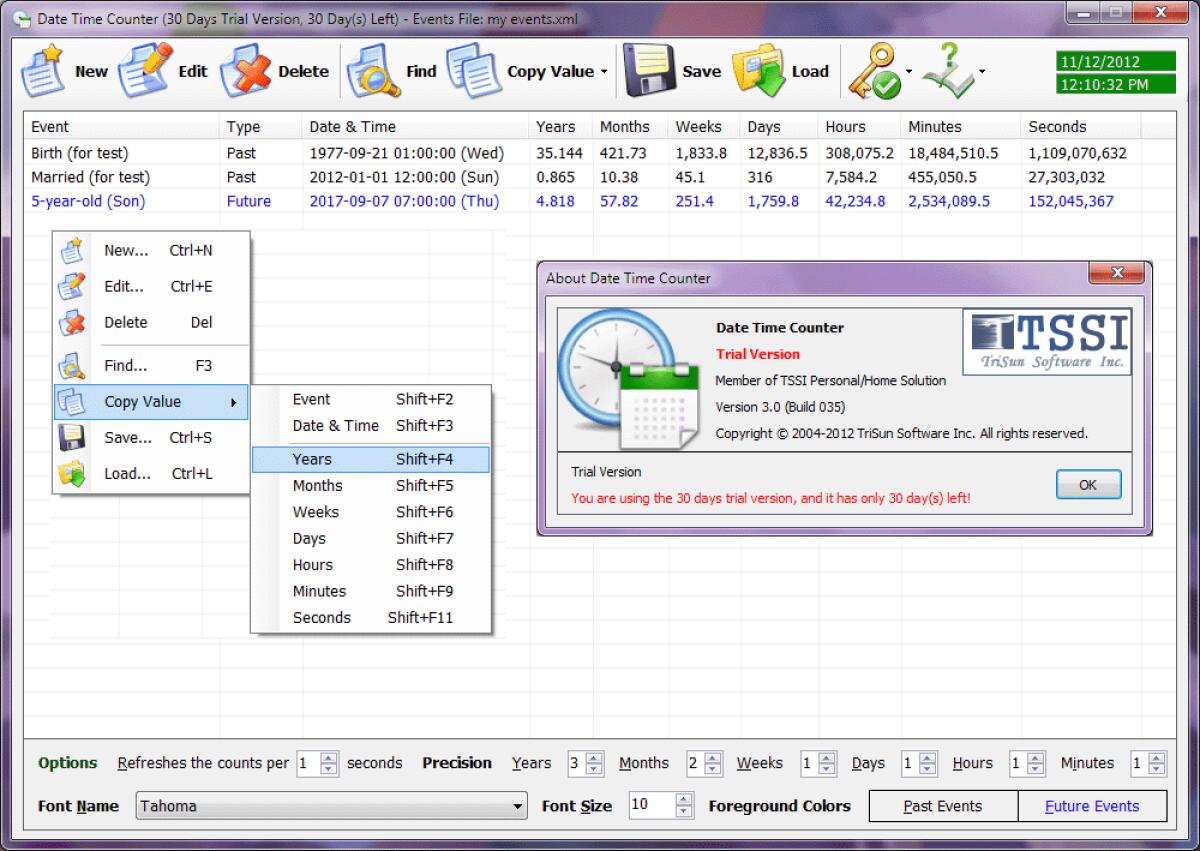Set foreground color for Future Events
Viewport: 1200px width, 851px height.
click(x=1093, y=805)
